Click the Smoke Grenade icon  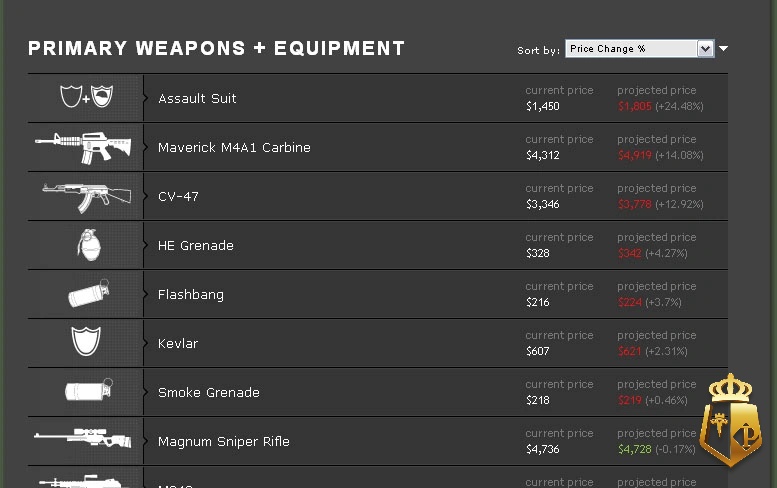tap(89, 390)
